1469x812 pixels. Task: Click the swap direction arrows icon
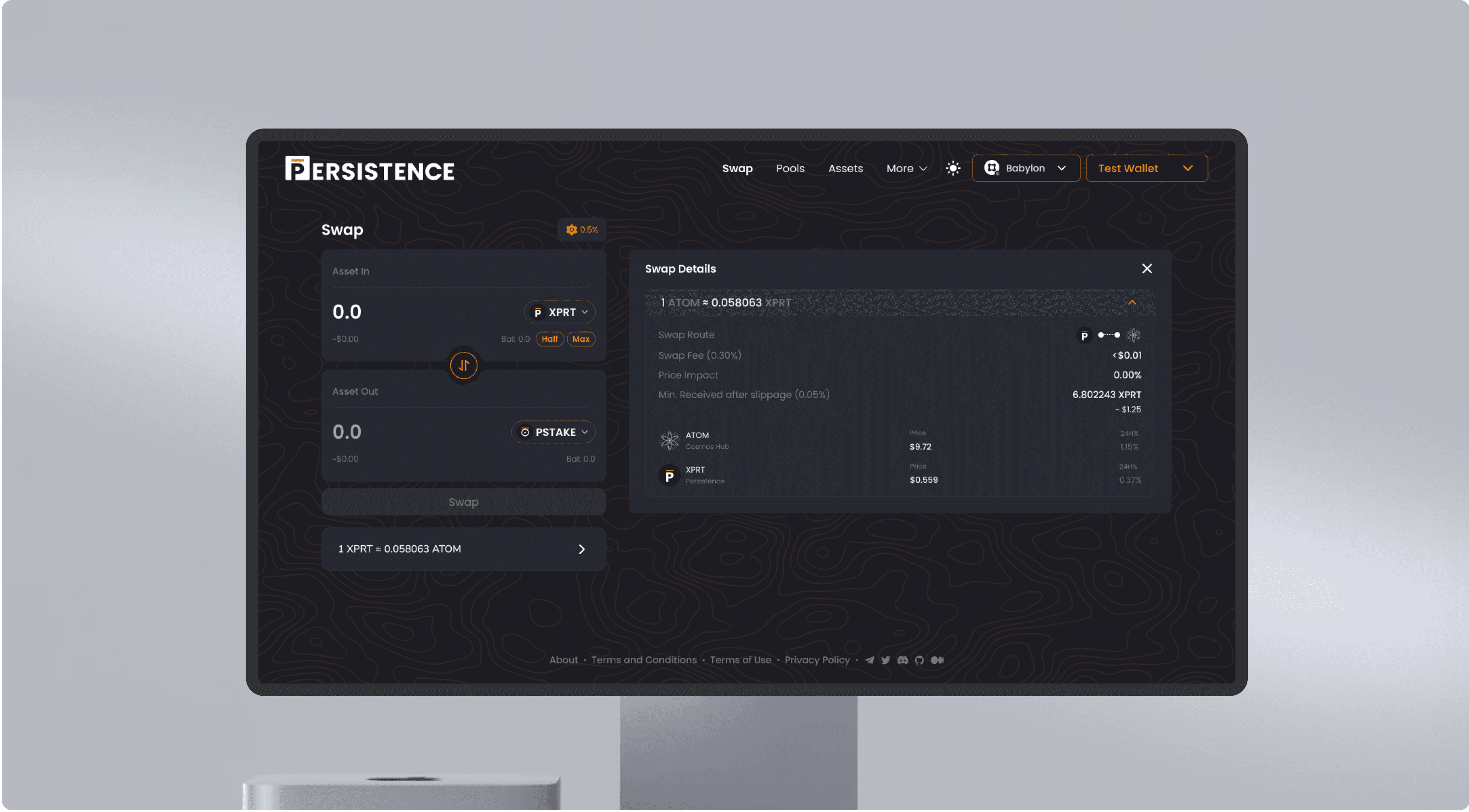point(463,365)
